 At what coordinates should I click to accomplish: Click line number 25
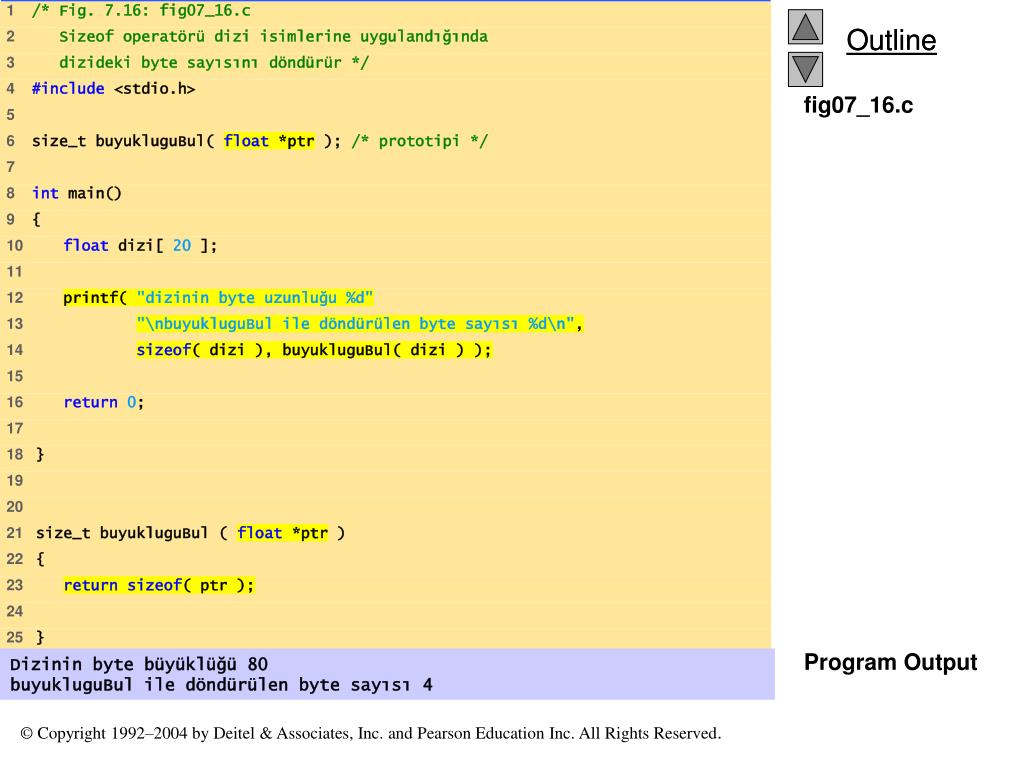pyautogui.click(x=14, y=637)
